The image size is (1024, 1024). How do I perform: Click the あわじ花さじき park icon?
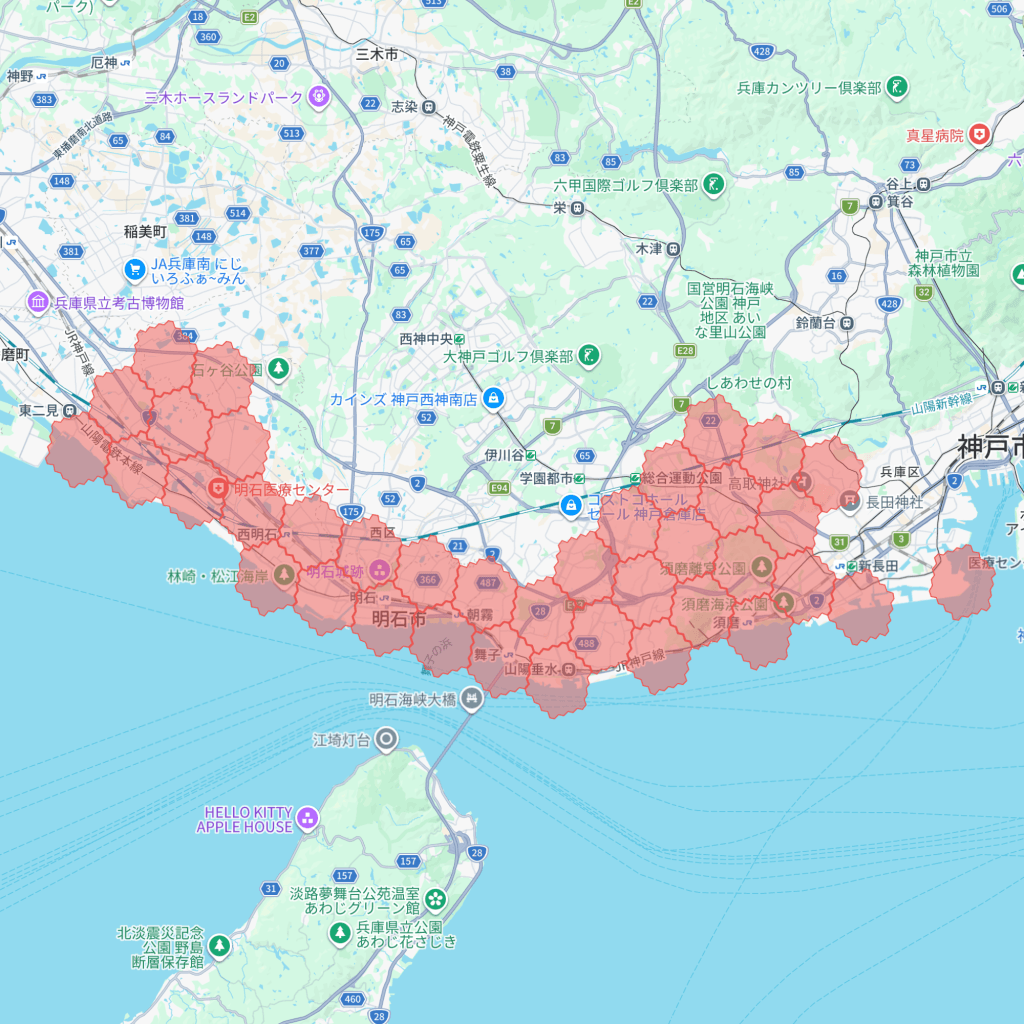coord(341,933)
